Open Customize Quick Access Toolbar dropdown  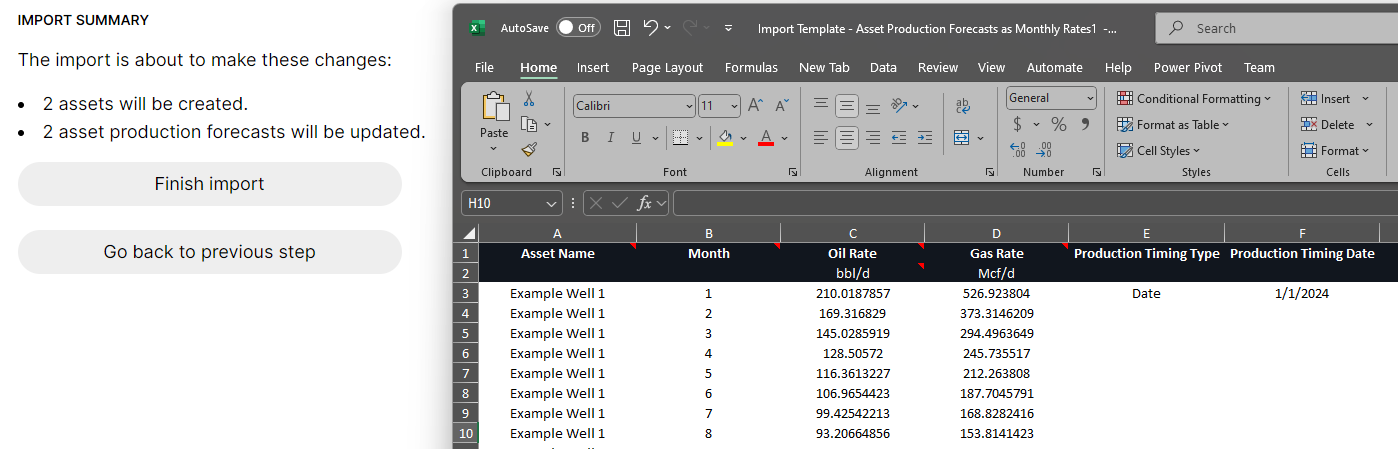(x=728, y=28)
